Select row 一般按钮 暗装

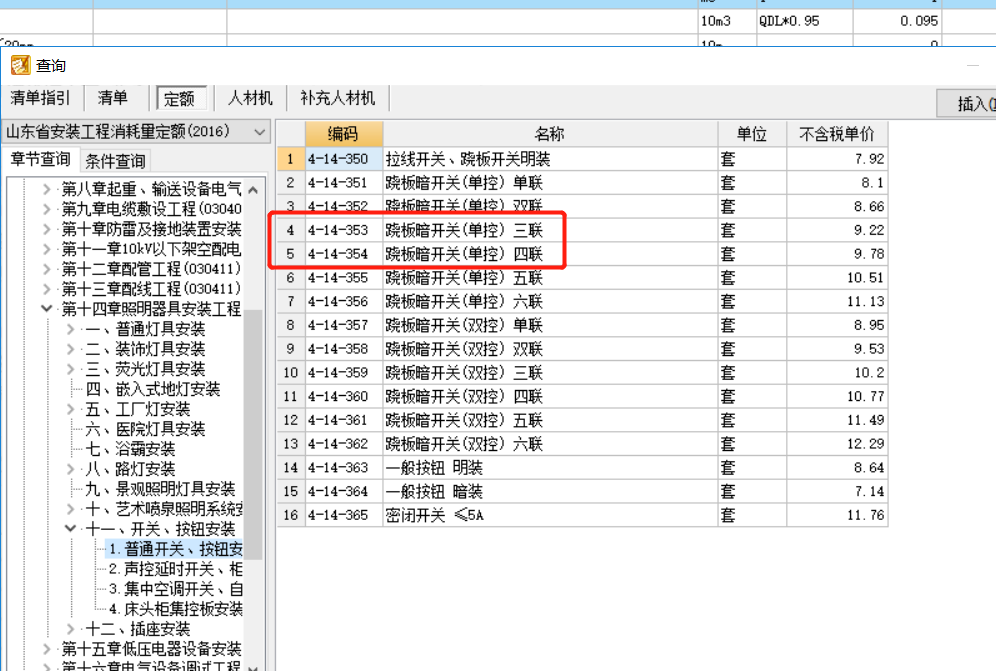click(x=582, y=491)
